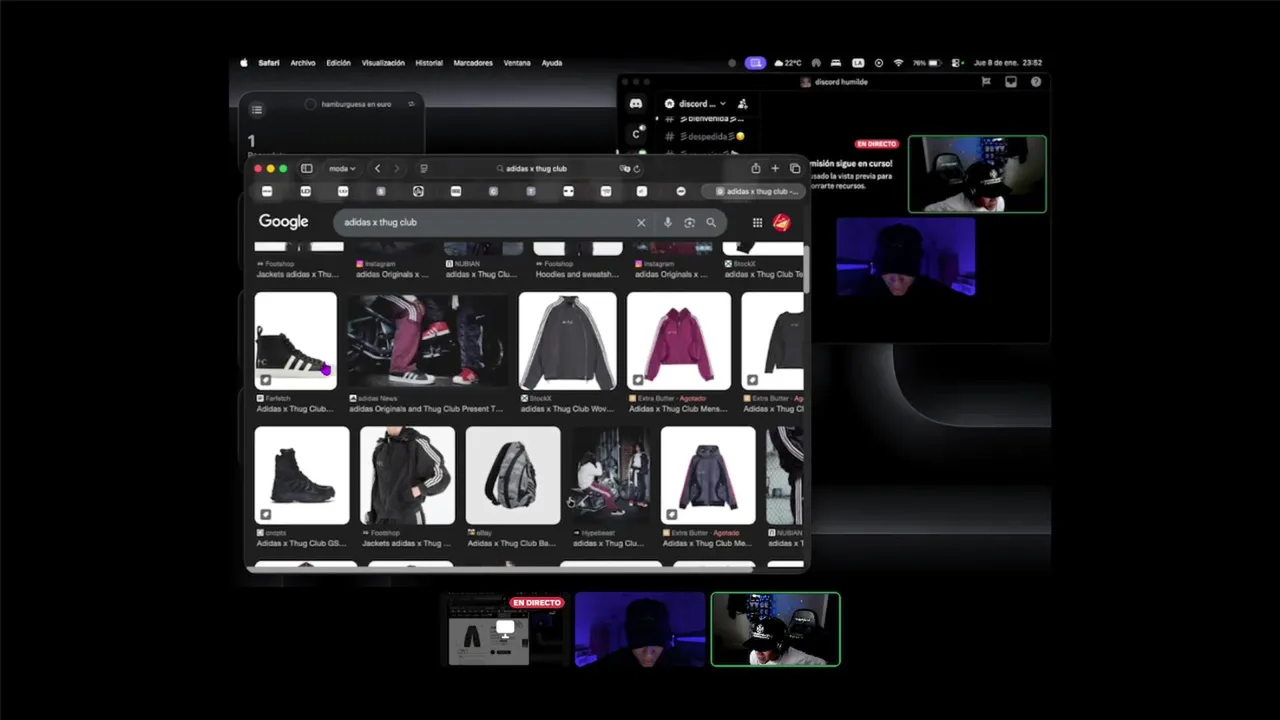Clear the Google search query

pos(641,223)
